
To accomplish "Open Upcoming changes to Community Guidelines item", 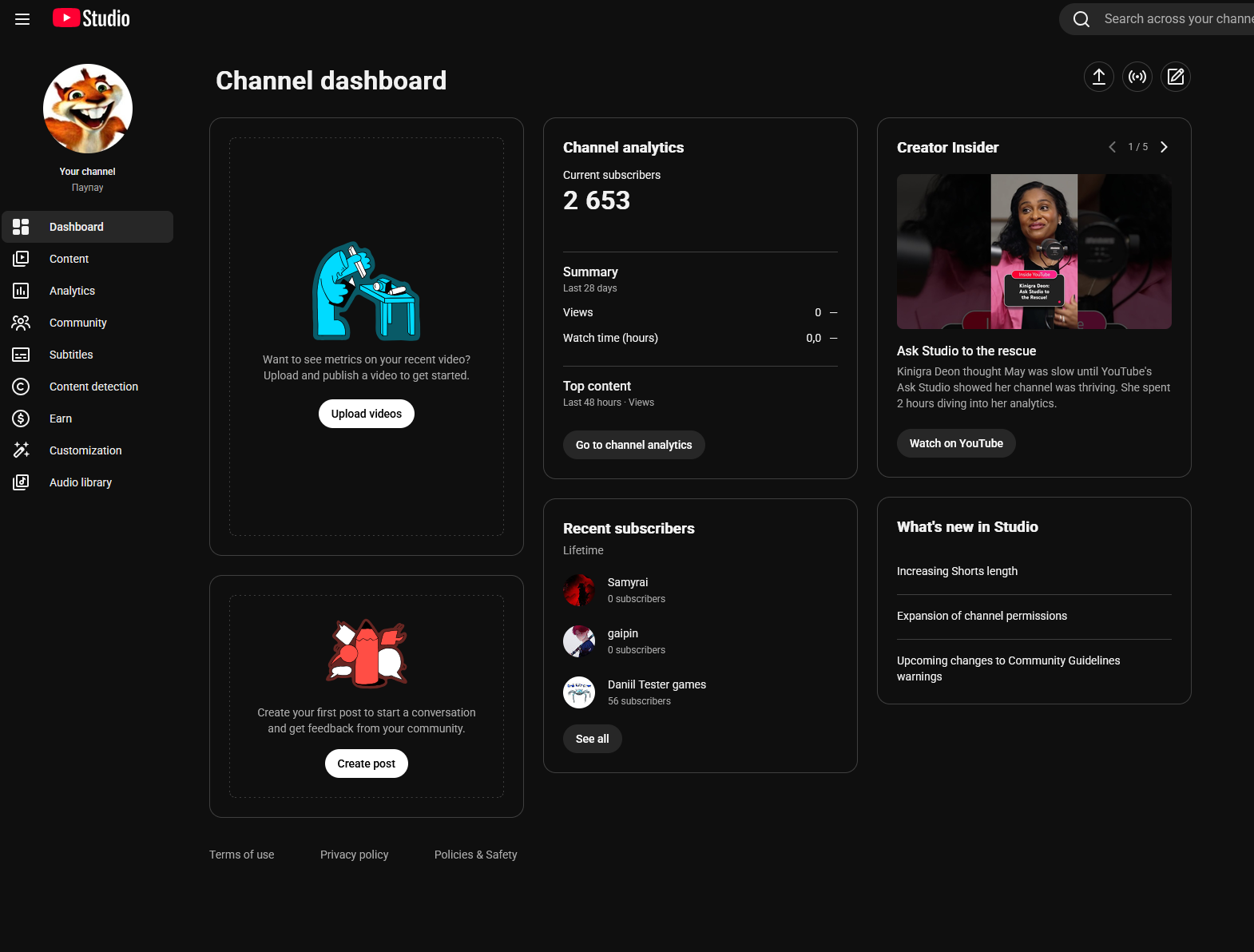I will point(1008,668).
